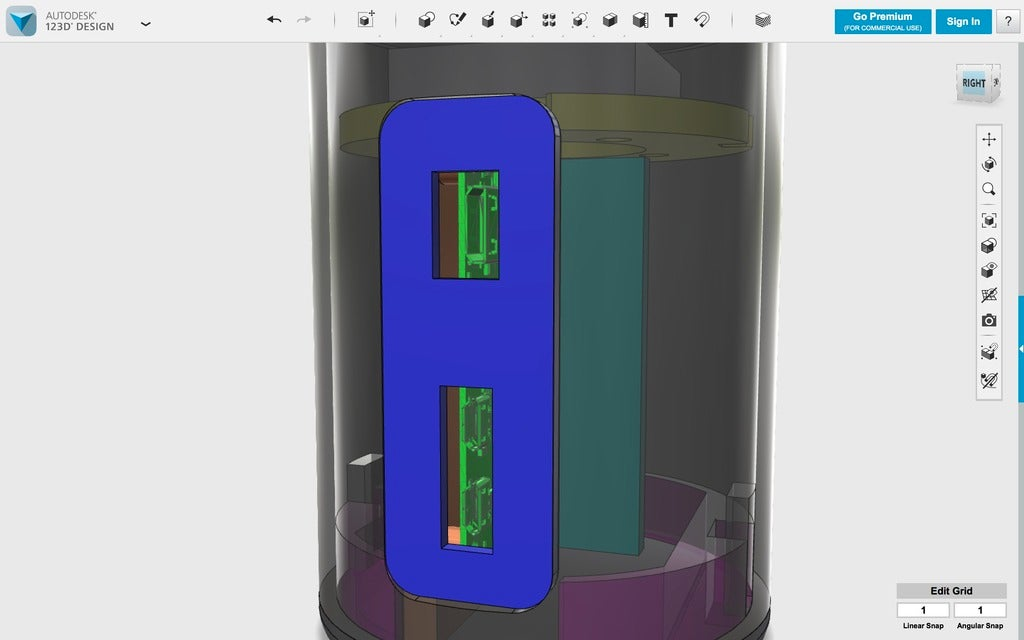Click the Autodesk 123D Design logo

point(21,21)
